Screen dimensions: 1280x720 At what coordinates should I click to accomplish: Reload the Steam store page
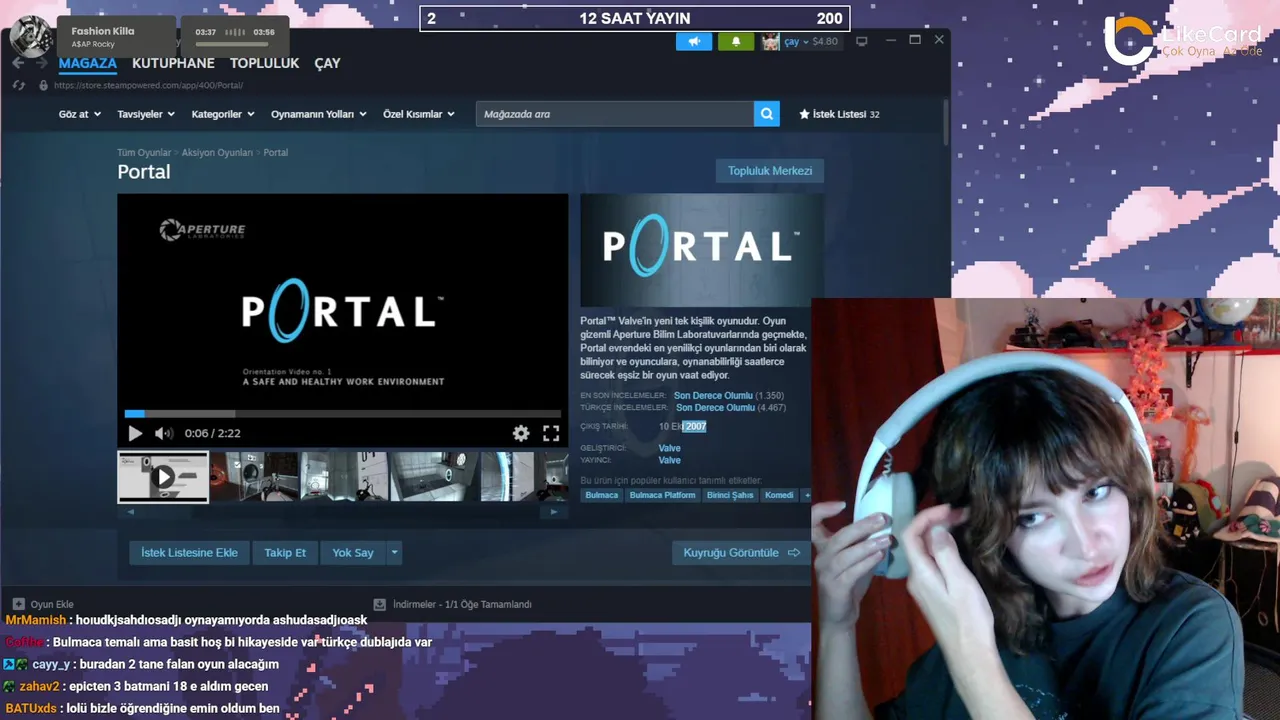(18, 85)
